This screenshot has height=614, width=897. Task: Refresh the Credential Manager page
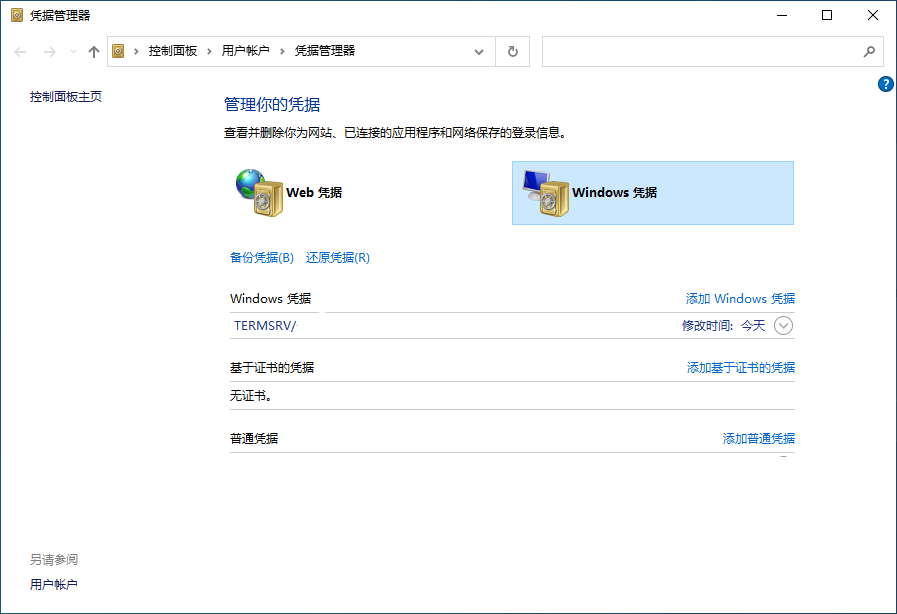(513, 52)
